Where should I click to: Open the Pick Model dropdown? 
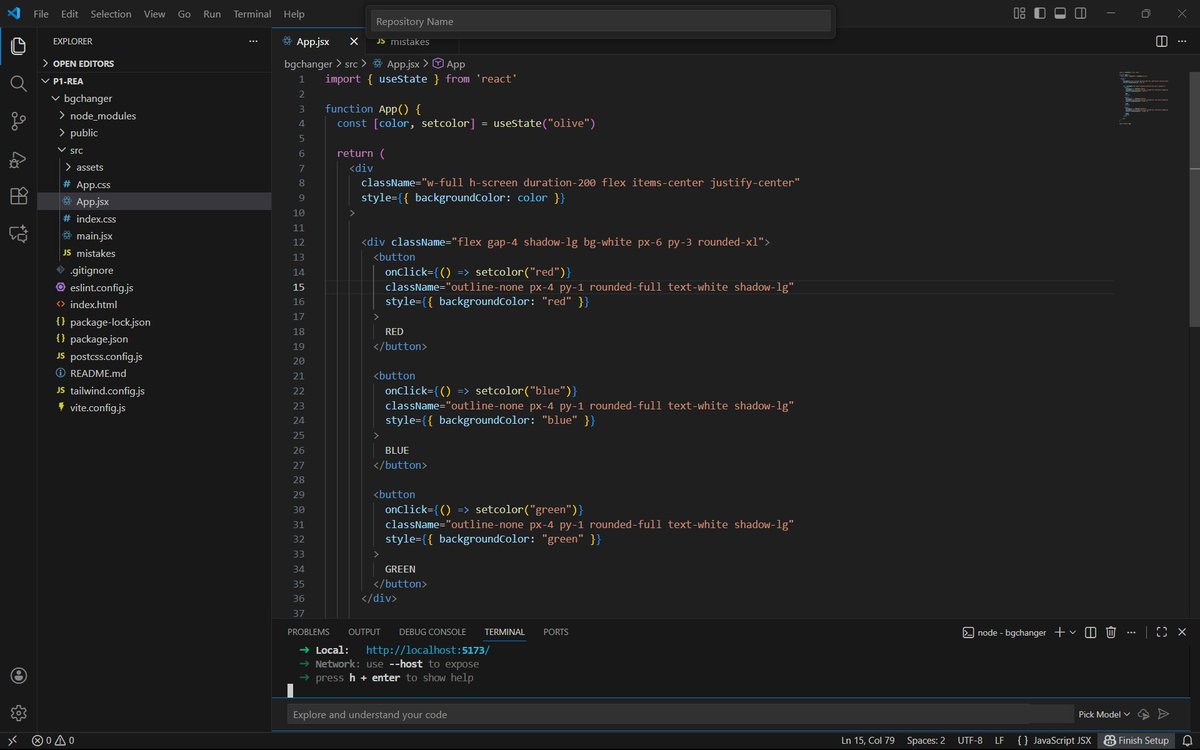[x=1100, y=714]
